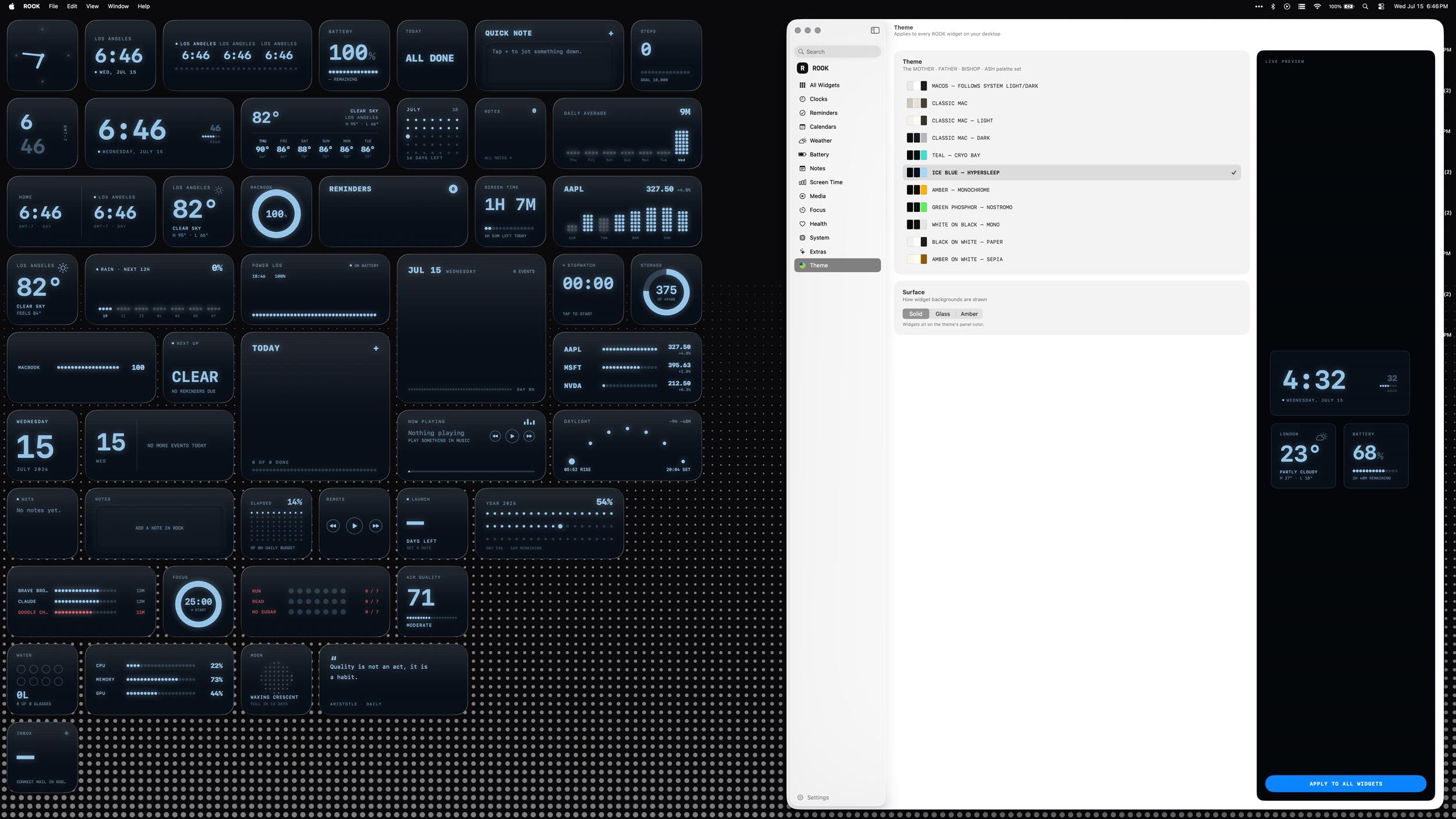Click the ROOK app logo in sidebar

tap(803, 68)
